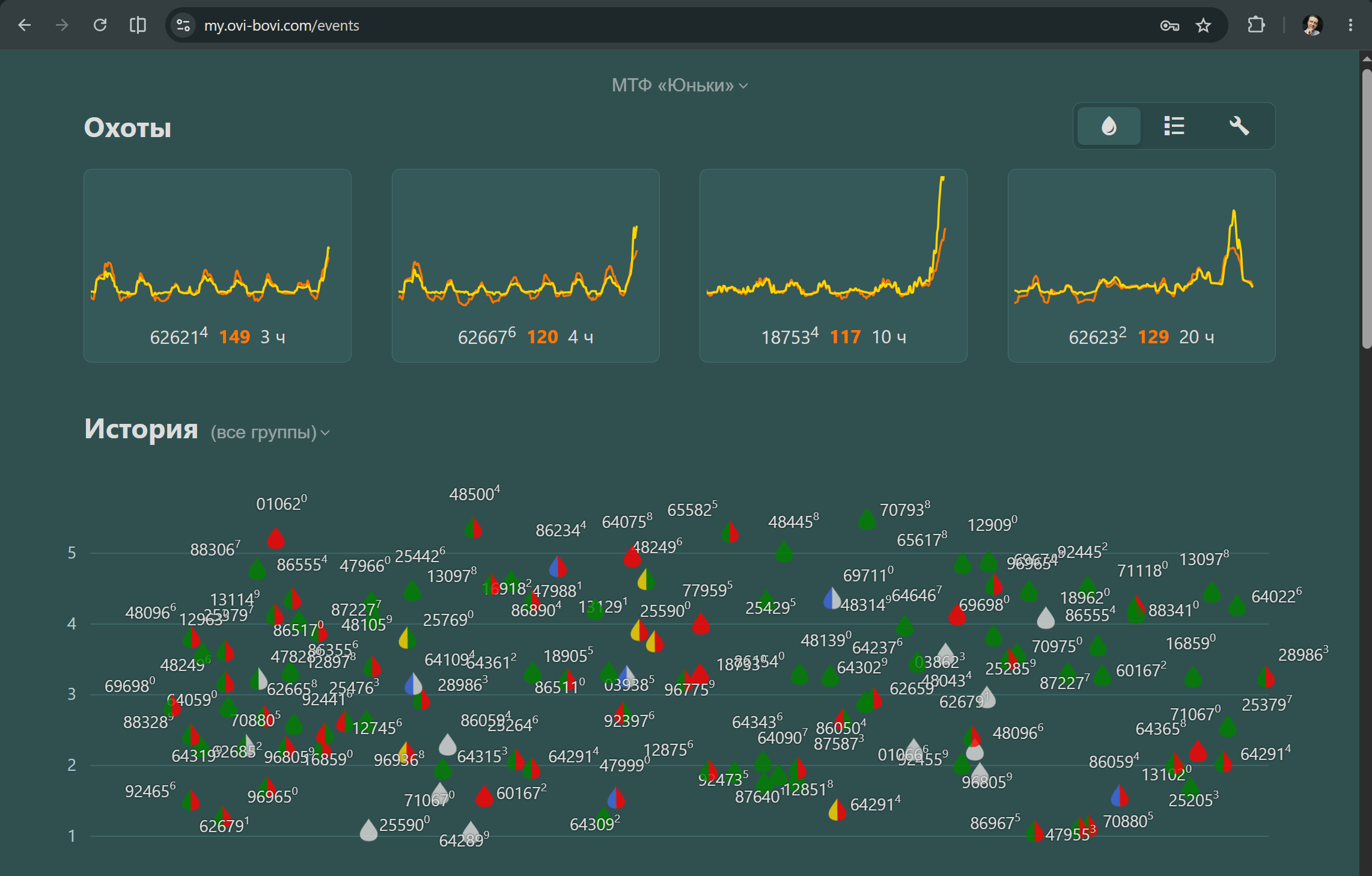Open the (все группы) group filter dropdown
This screenshot has width=1372, height=876.
[x=270, y=432]
